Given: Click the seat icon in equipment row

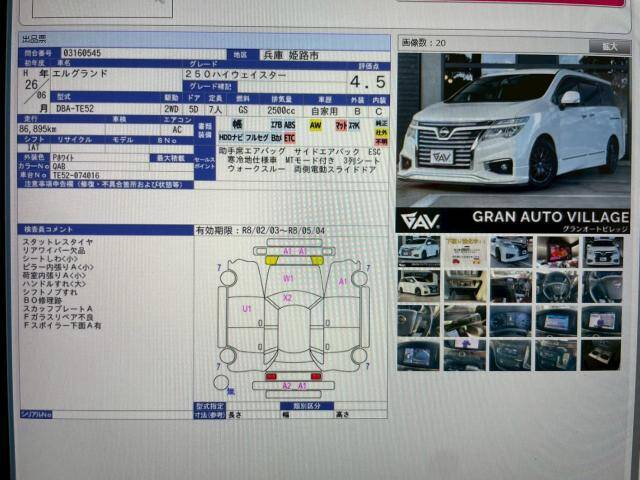Looking at the screenshot, I should pos(237,124).
